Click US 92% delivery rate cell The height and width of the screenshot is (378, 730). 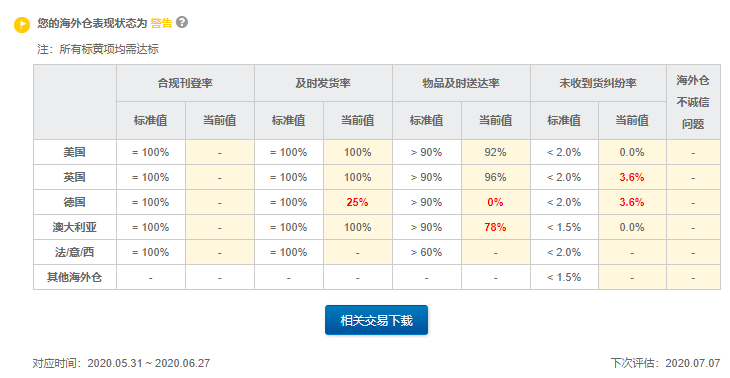coord(495,152)
